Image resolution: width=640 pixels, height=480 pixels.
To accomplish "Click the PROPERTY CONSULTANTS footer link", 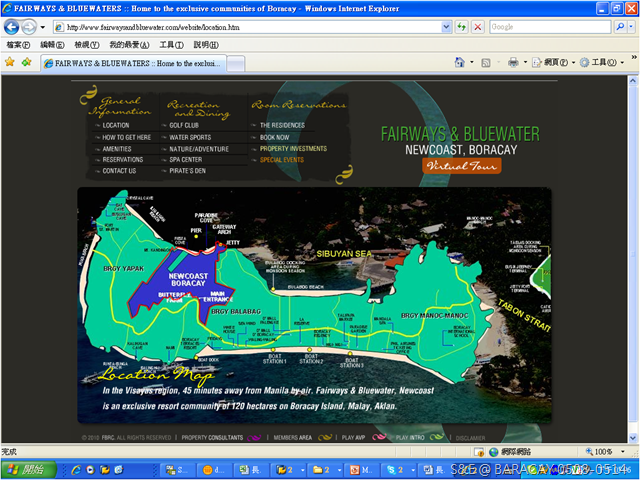I will pos(212,438).
